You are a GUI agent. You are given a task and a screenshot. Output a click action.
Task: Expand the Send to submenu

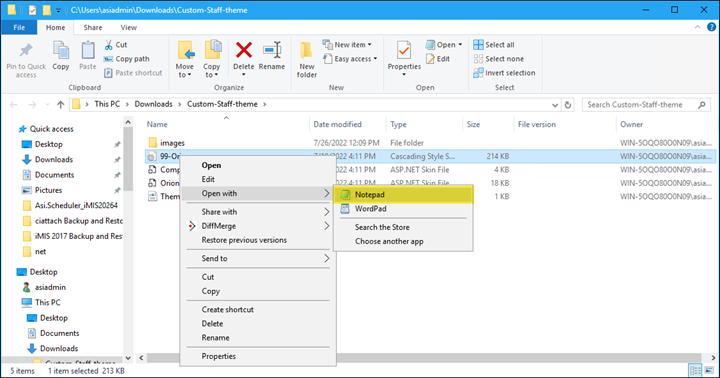(x=258, y=259)
